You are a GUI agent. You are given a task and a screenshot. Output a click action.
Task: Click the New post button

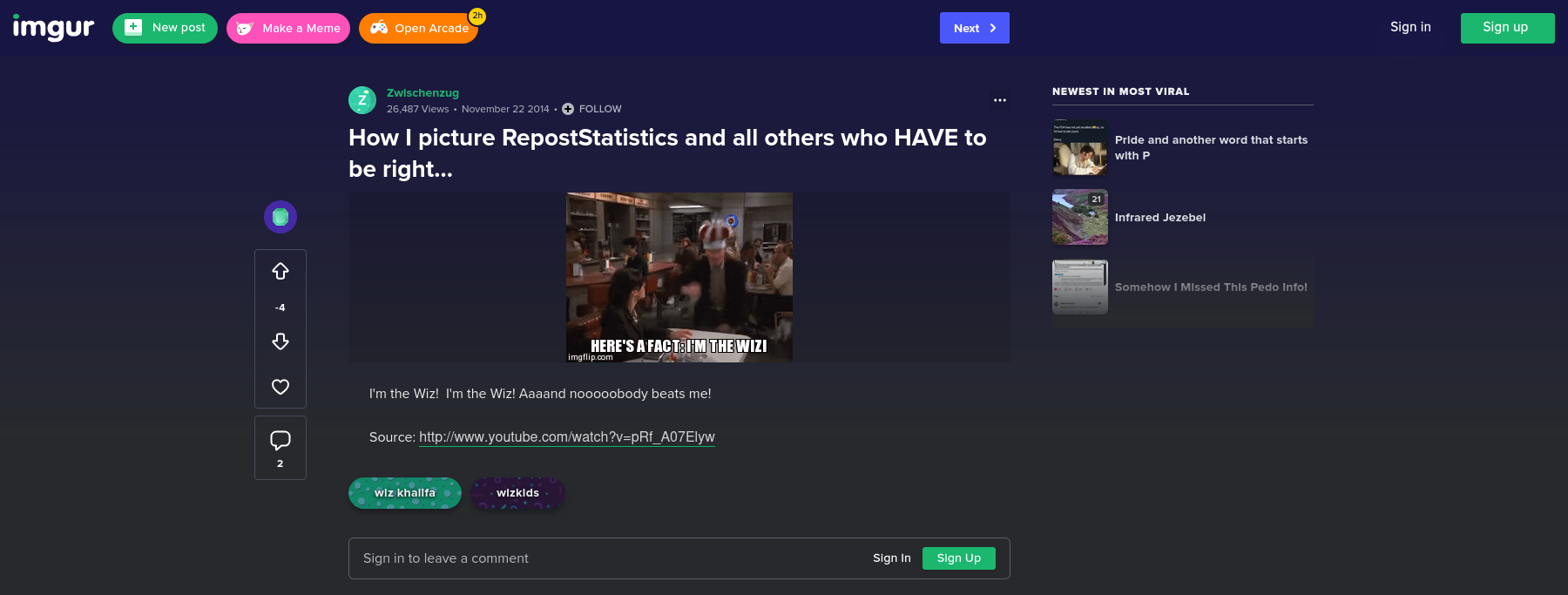tap(165, 28)
